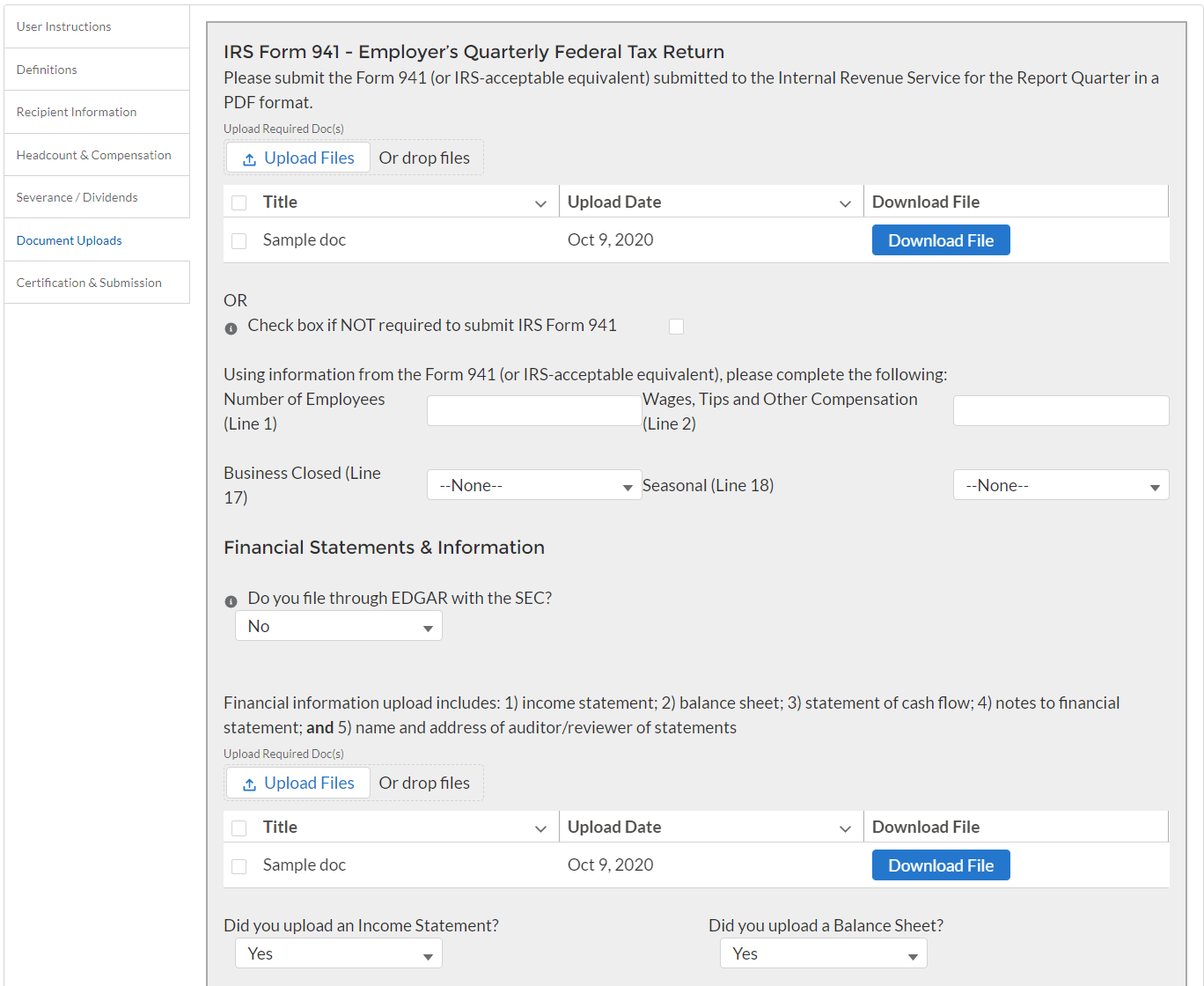Open Balance Sheet uploaded dropdown

point(823,954)
